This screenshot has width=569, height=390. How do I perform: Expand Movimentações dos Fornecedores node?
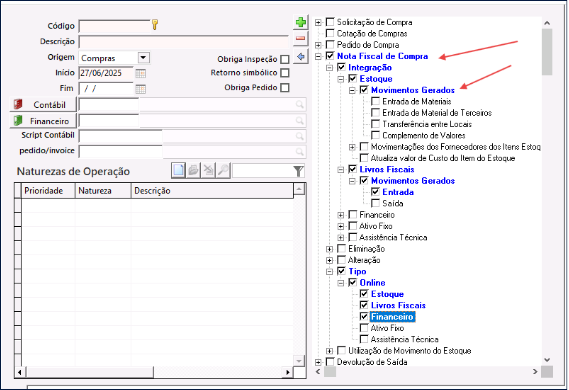click(352, 147)
